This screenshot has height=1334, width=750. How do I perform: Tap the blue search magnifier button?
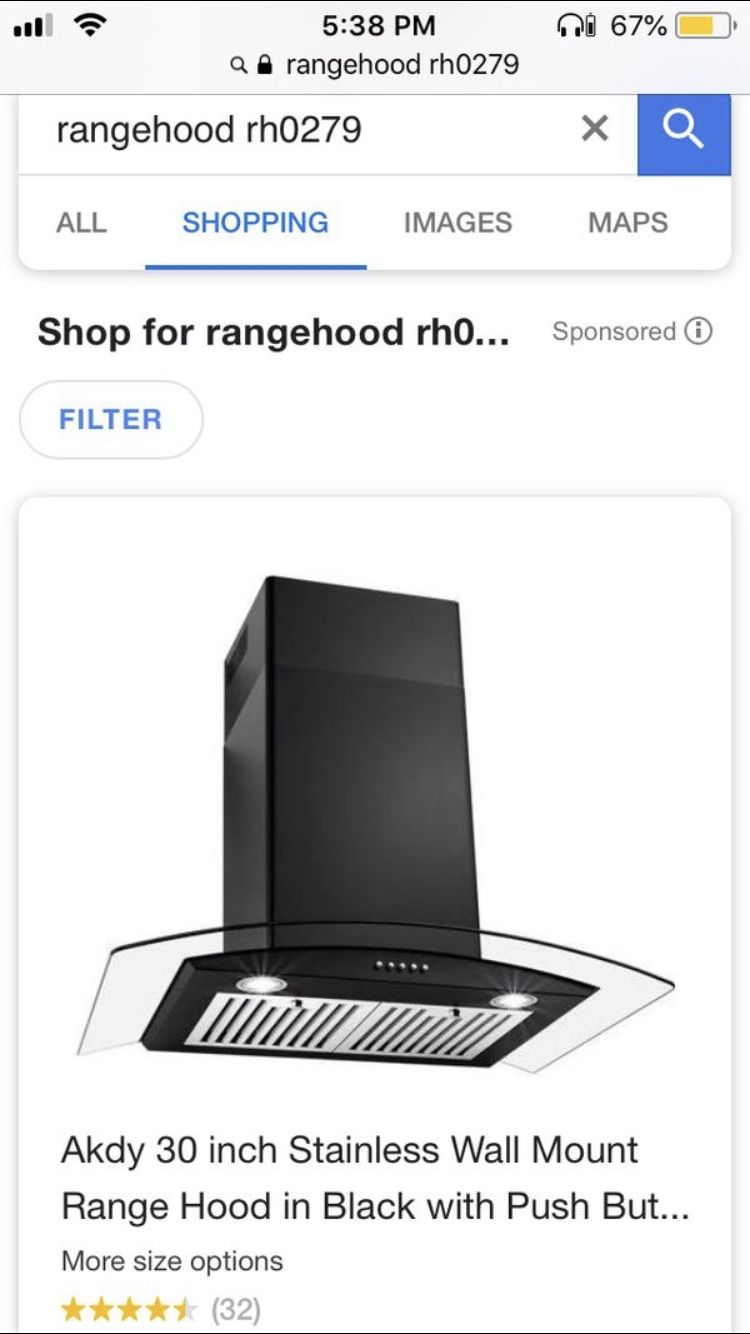[x=684, y=129]
